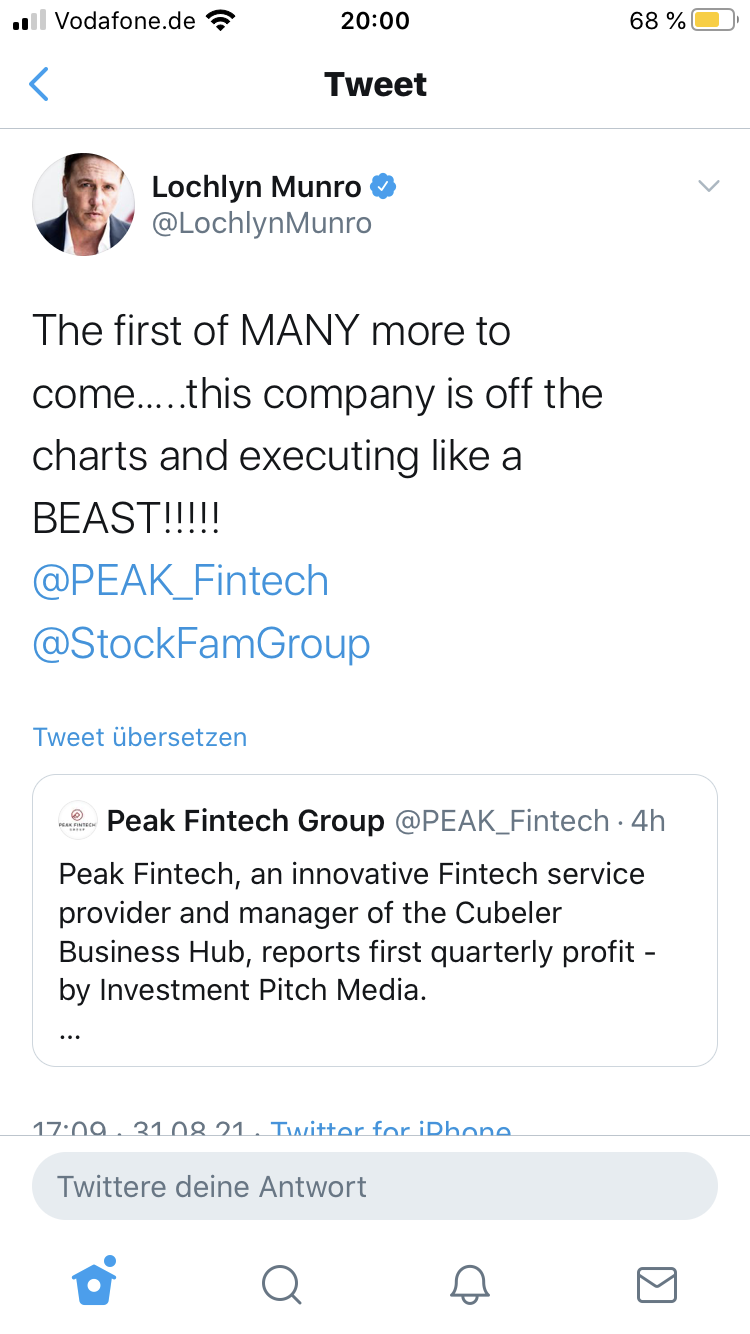
Task: Tap the Peak Fintech Group logo avatar
Action: pyautogui.click(x=78, y=821)
